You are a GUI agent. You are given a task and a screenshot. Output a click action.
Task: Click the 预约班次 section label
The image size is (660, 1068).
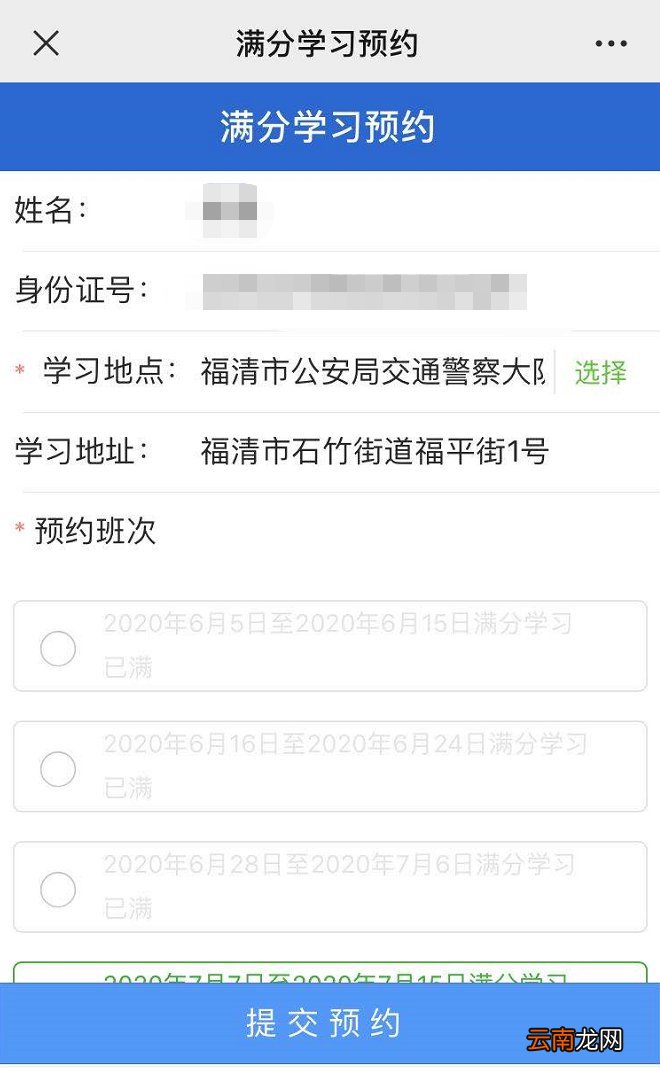coord(95,532)
